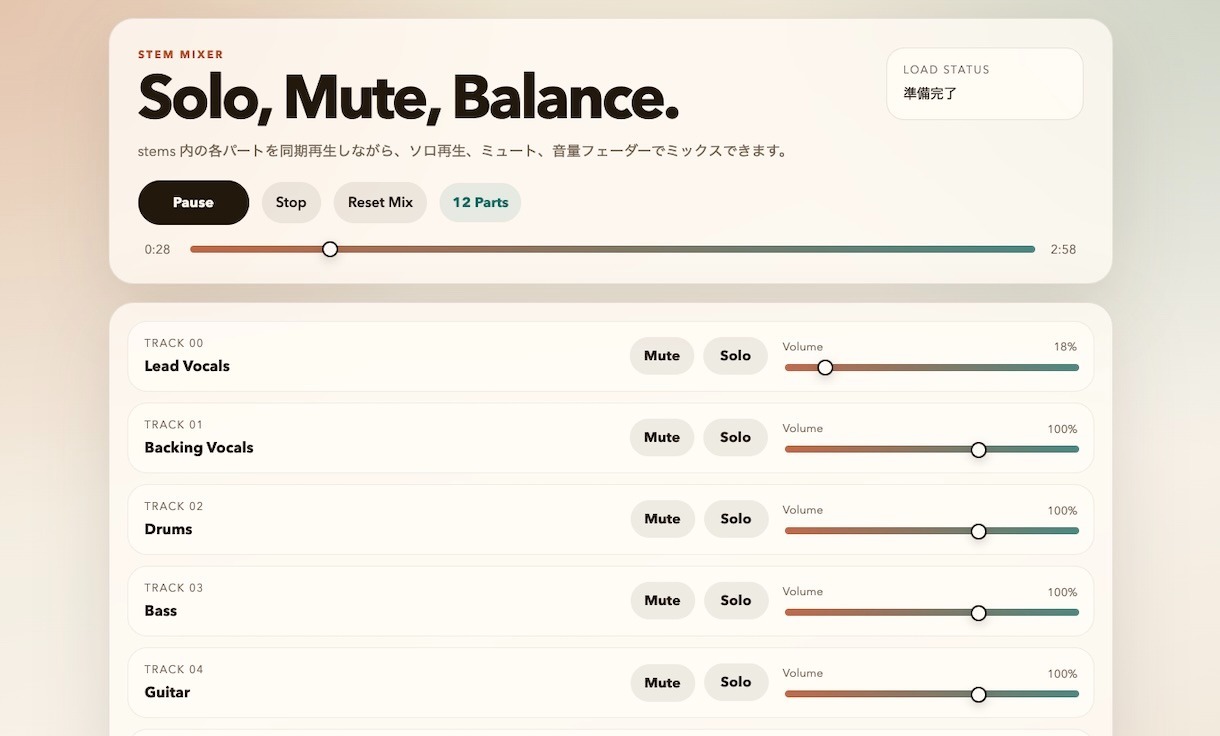Viewport: 1220px width, 736px height.
Task: Stop the playback
Action: 291,202
